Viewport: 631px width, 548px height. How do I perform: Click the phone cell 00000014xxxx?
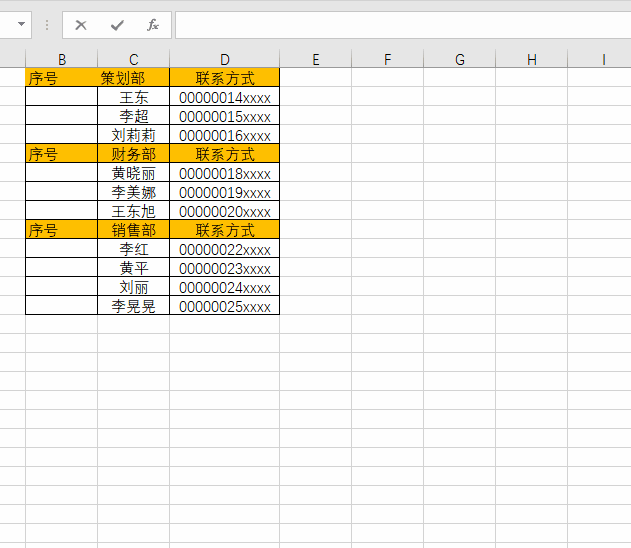(x=225, y=96)
